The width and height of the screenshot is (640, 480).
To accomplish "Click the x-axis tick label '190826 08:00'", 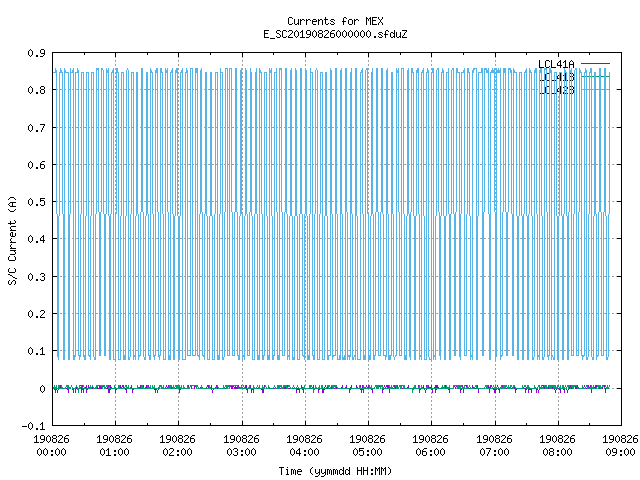I will 558,446.
